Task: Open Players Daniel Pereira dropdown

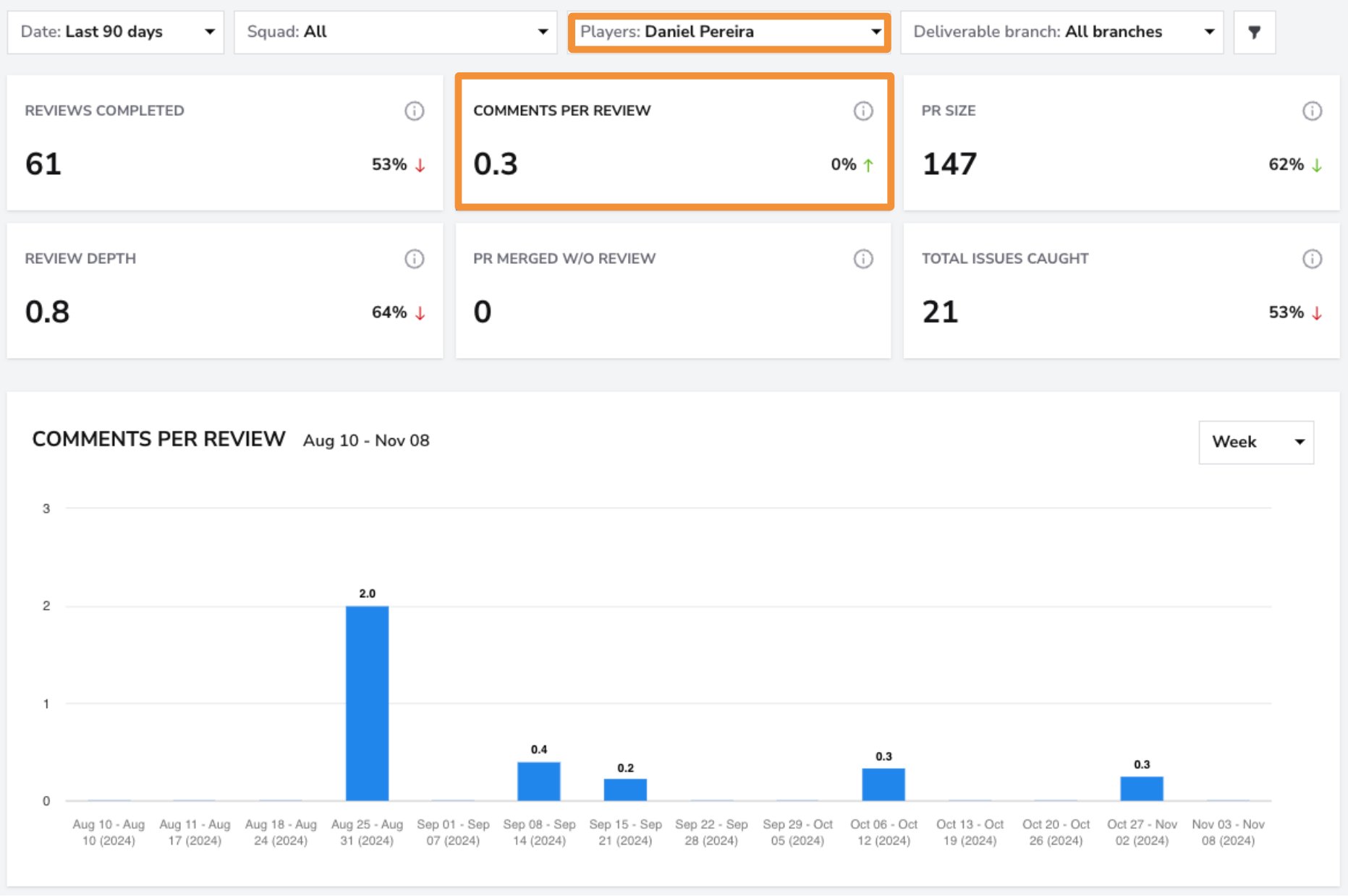Action: [729, 32]
